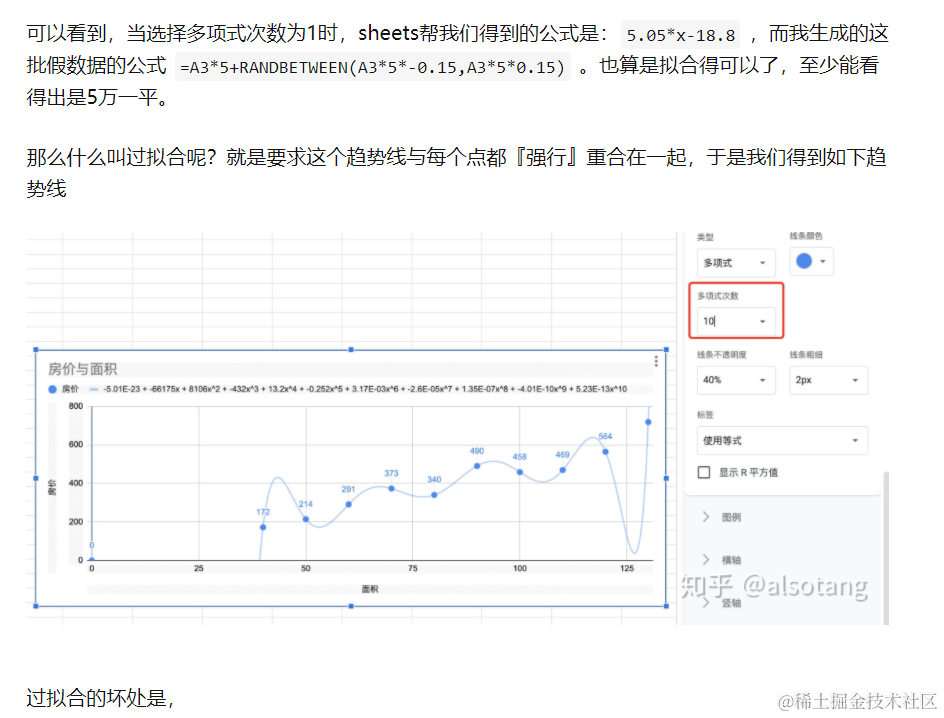Click the data point labeled 172
The height and width of the screenshot is (718, 944).
point(262,527)
